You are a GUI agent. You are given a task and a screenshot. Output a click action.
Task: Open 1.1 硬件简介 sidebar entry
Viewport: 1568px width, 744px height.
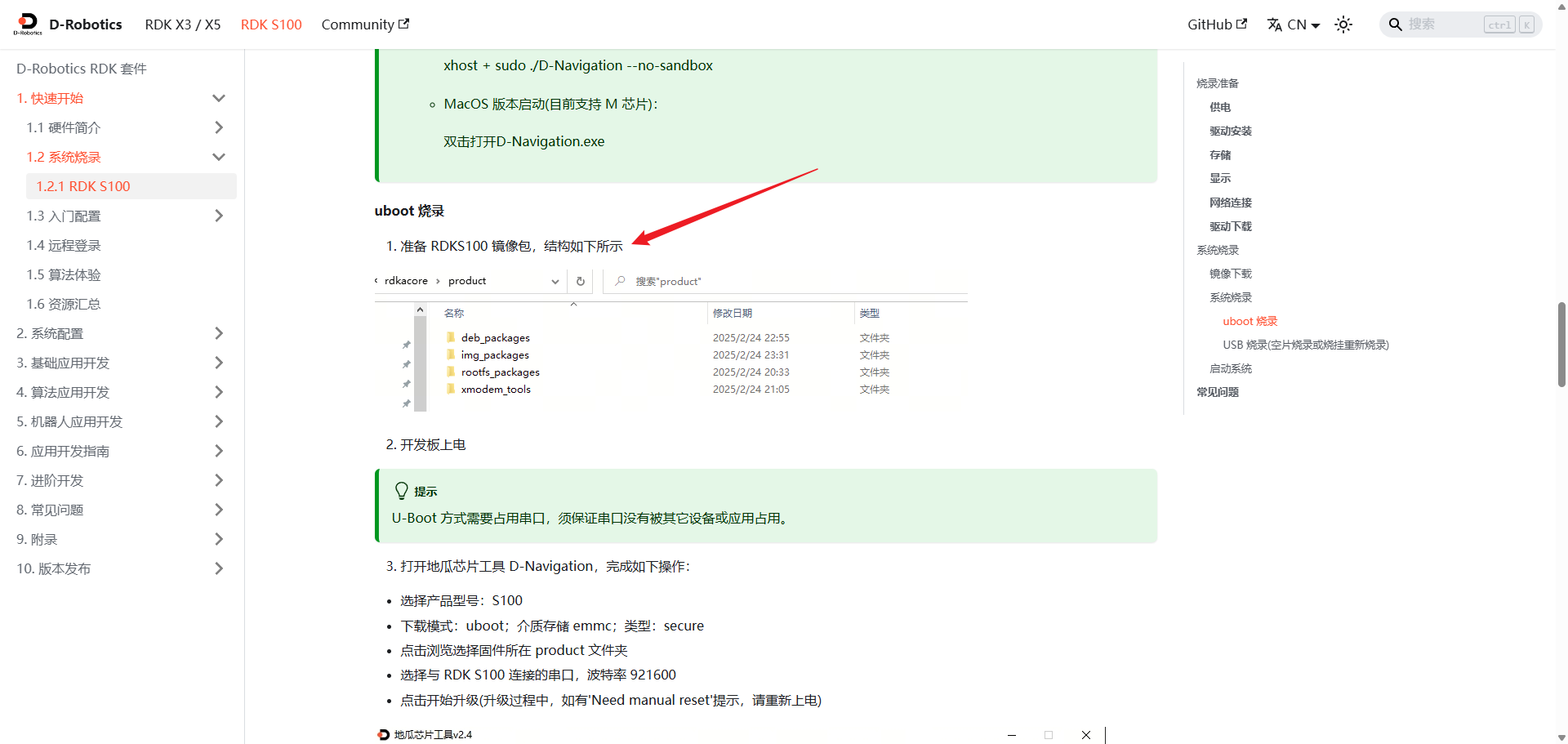click(x=64, y=127)
